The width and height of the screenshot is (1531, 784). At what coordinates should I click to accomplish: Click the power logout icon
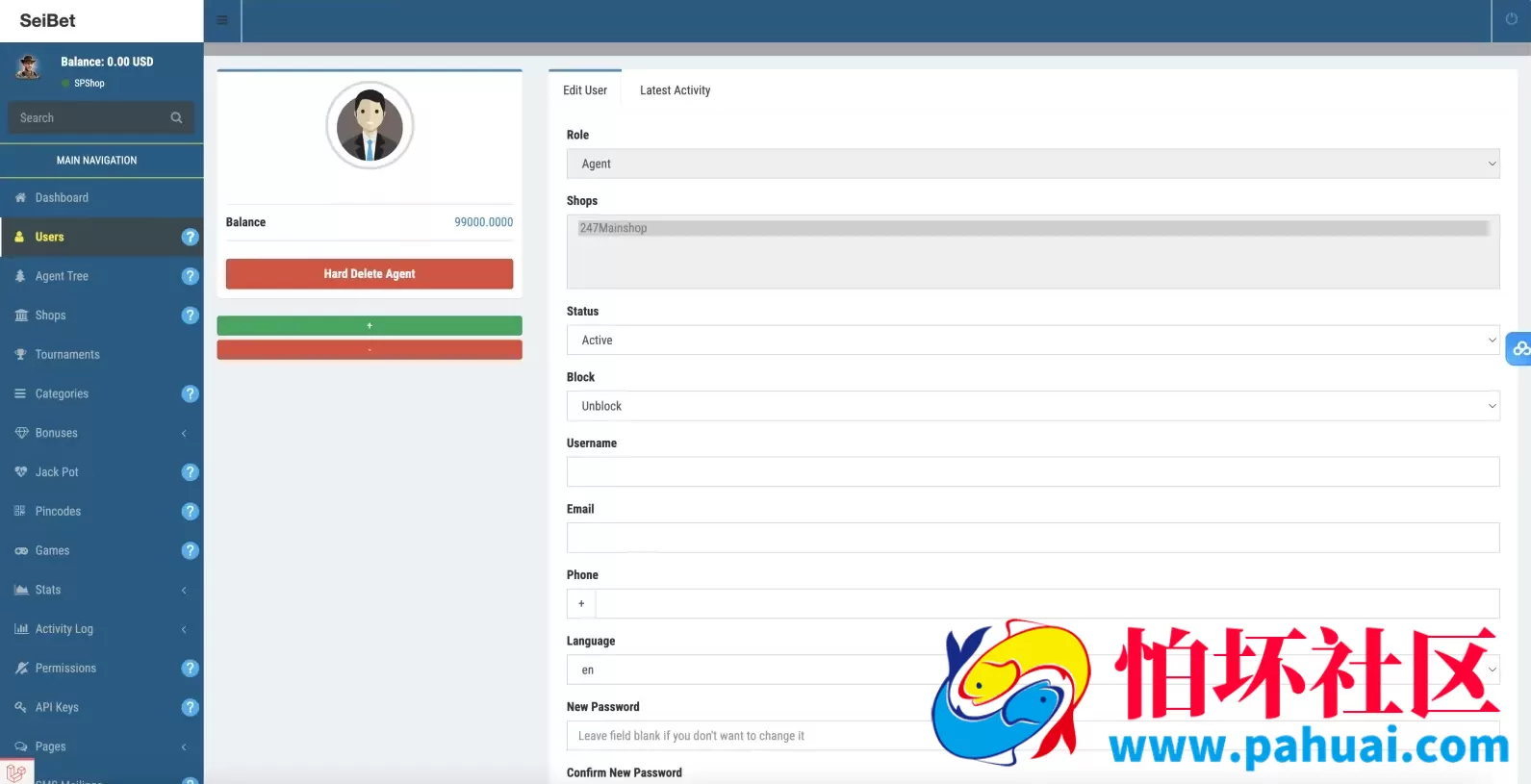coord(1511,19)
